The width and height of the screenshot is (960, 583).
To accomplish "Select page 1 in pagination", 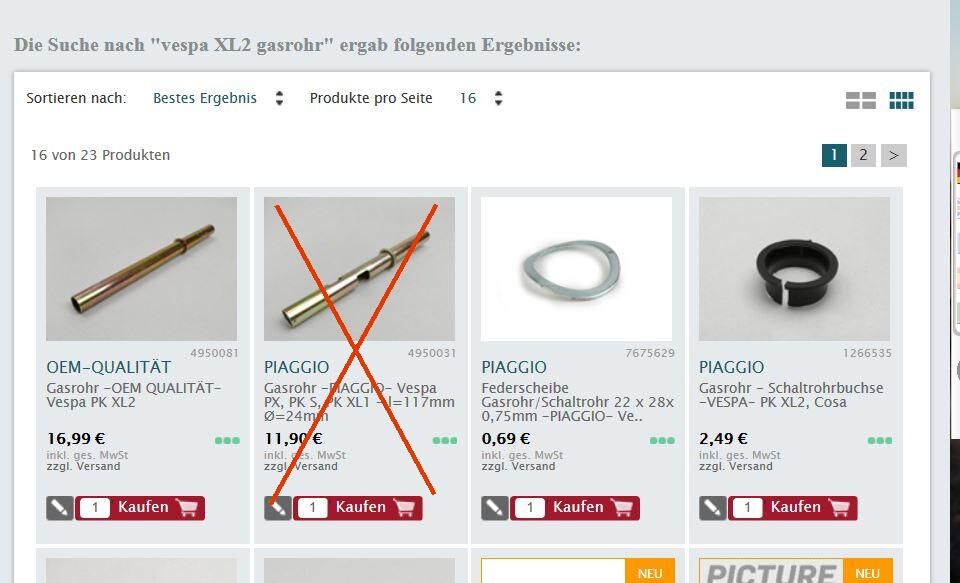I will pyautogui.click(x=834, y=155).
